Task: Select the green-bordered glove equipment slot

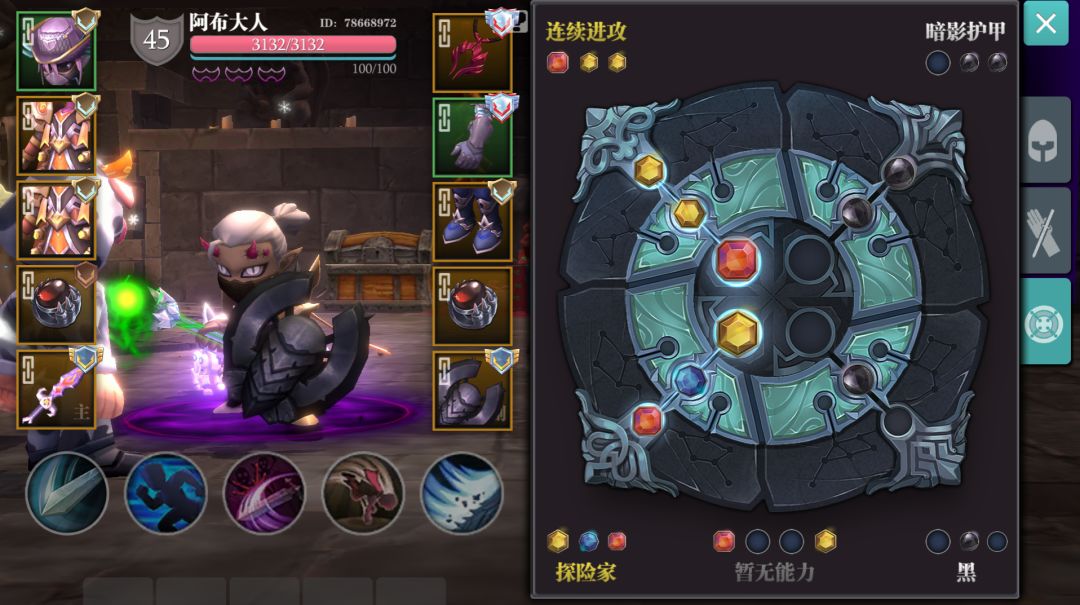Action: (472, 137)
